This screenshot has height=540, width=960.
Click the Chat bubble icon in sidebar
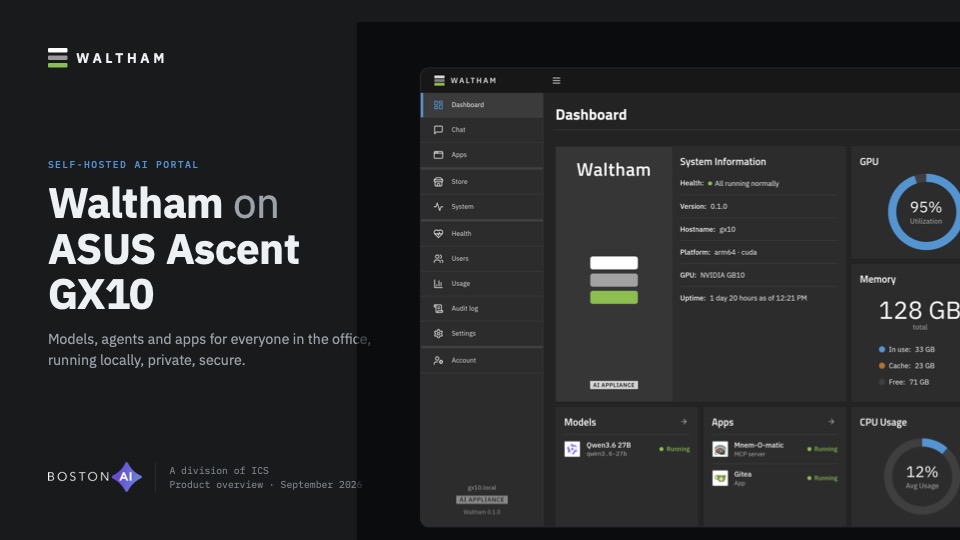pyautogui.click(x=438, y=130)
